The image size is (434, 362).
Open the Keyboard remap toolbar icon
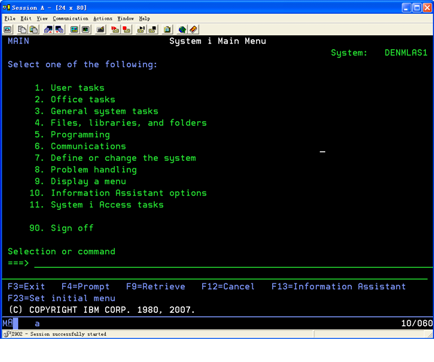[x=100, y=30]
